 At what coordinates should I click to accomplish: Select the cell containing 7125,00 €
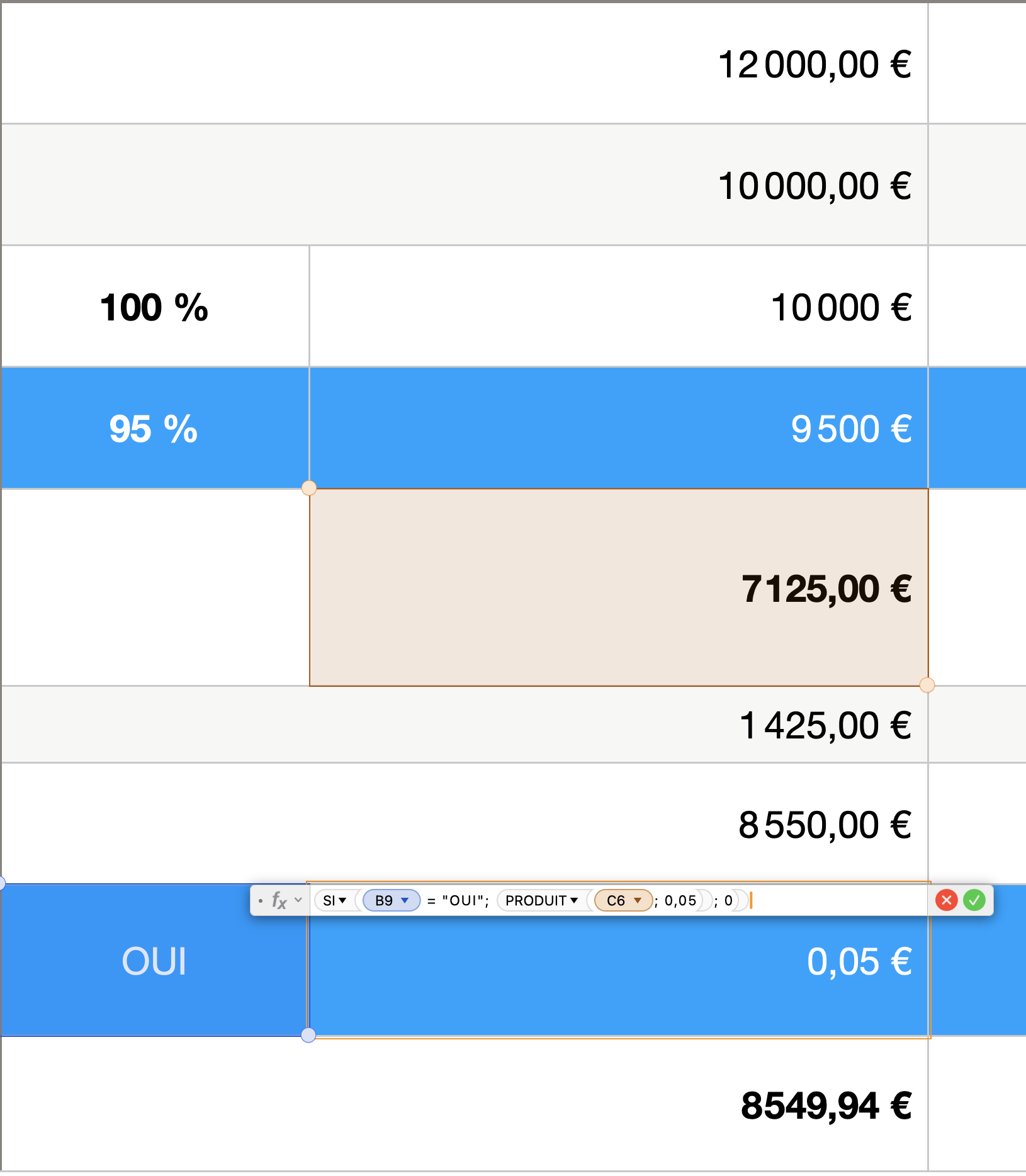[x=618, y=587]
